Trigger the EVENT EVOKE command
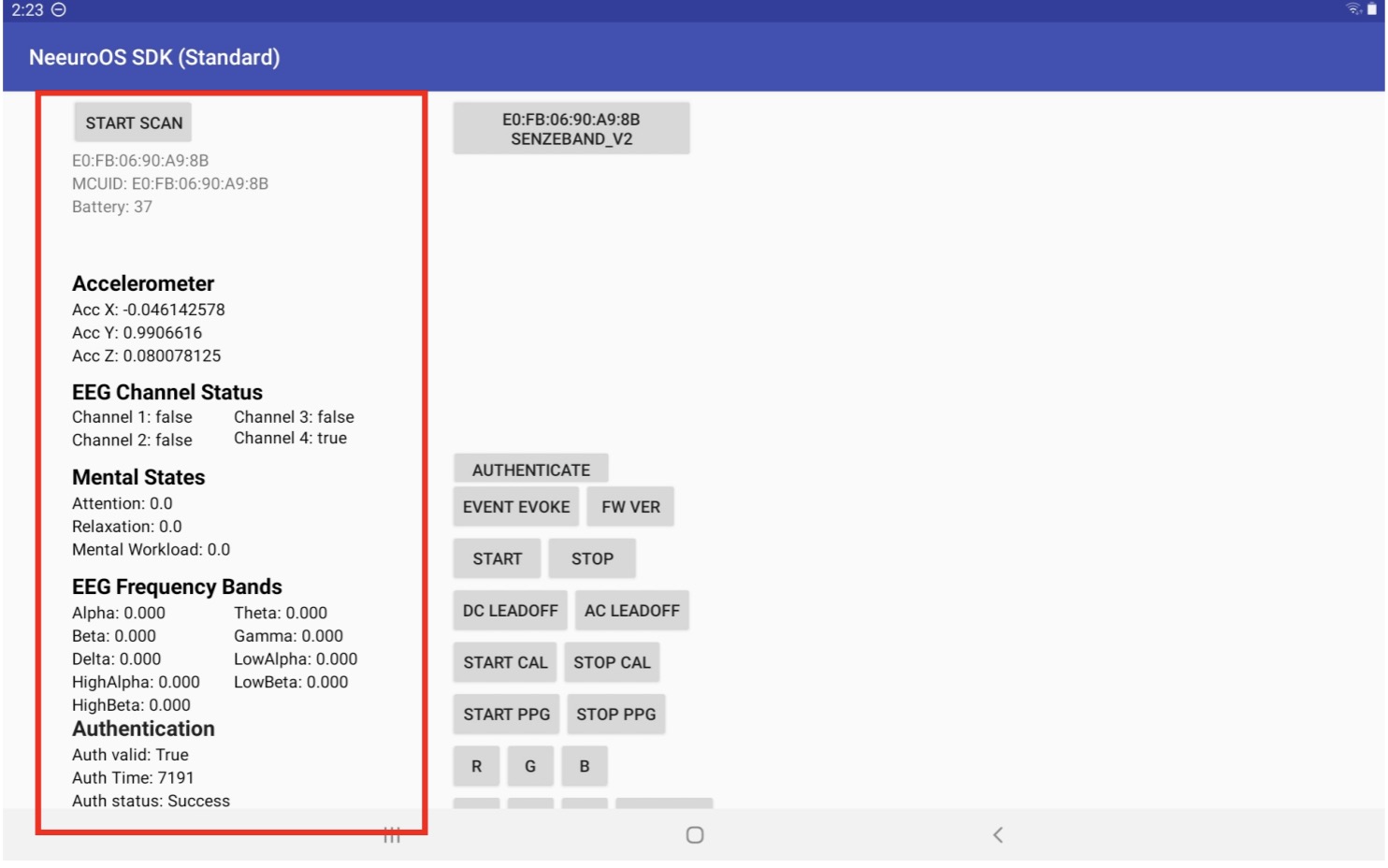Viewport: 1388px width, 868px height. 515,506
